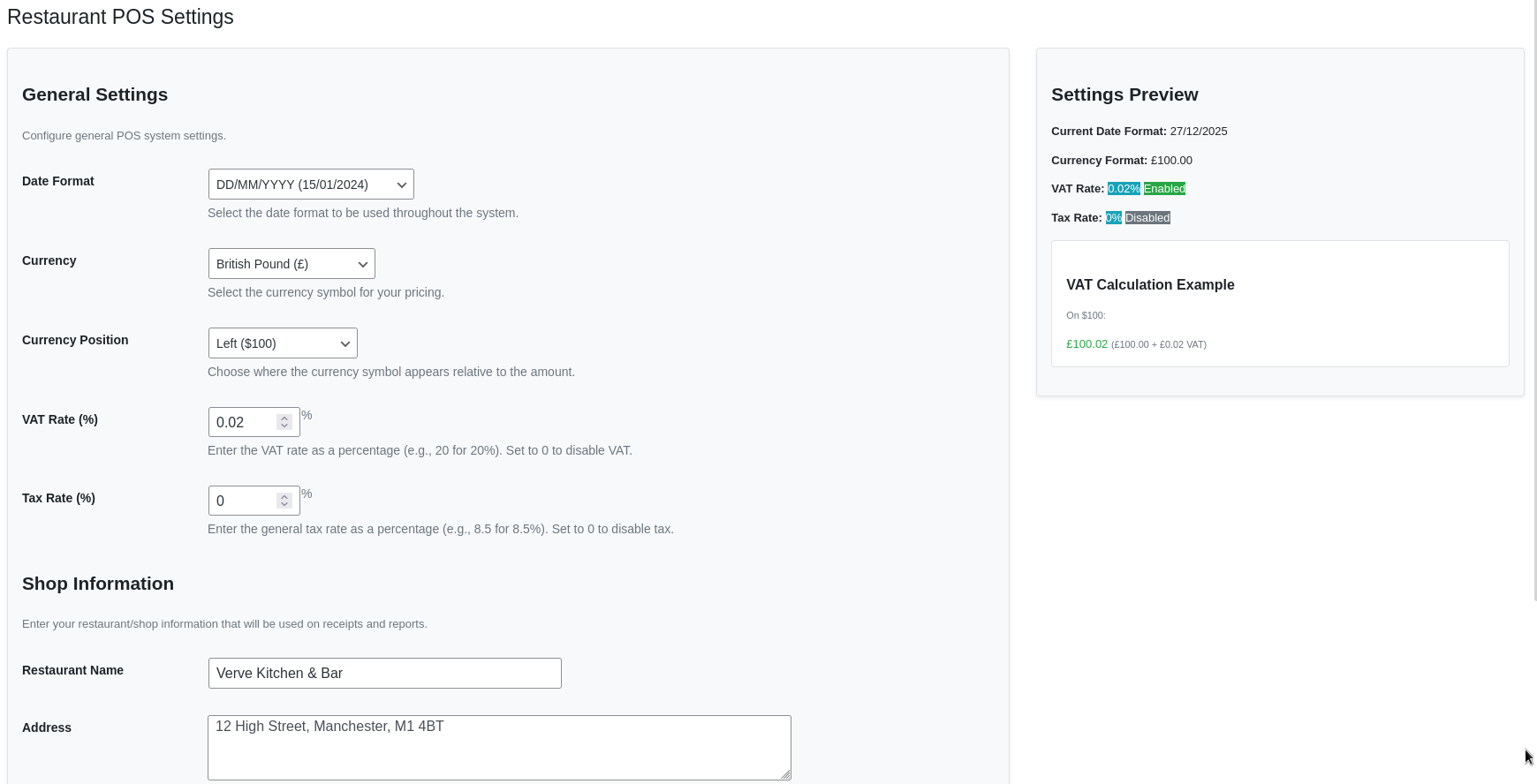Click the grey Disabled tax badge
This screenshot has height=784, width=1537.
[x=1147, y=218]
